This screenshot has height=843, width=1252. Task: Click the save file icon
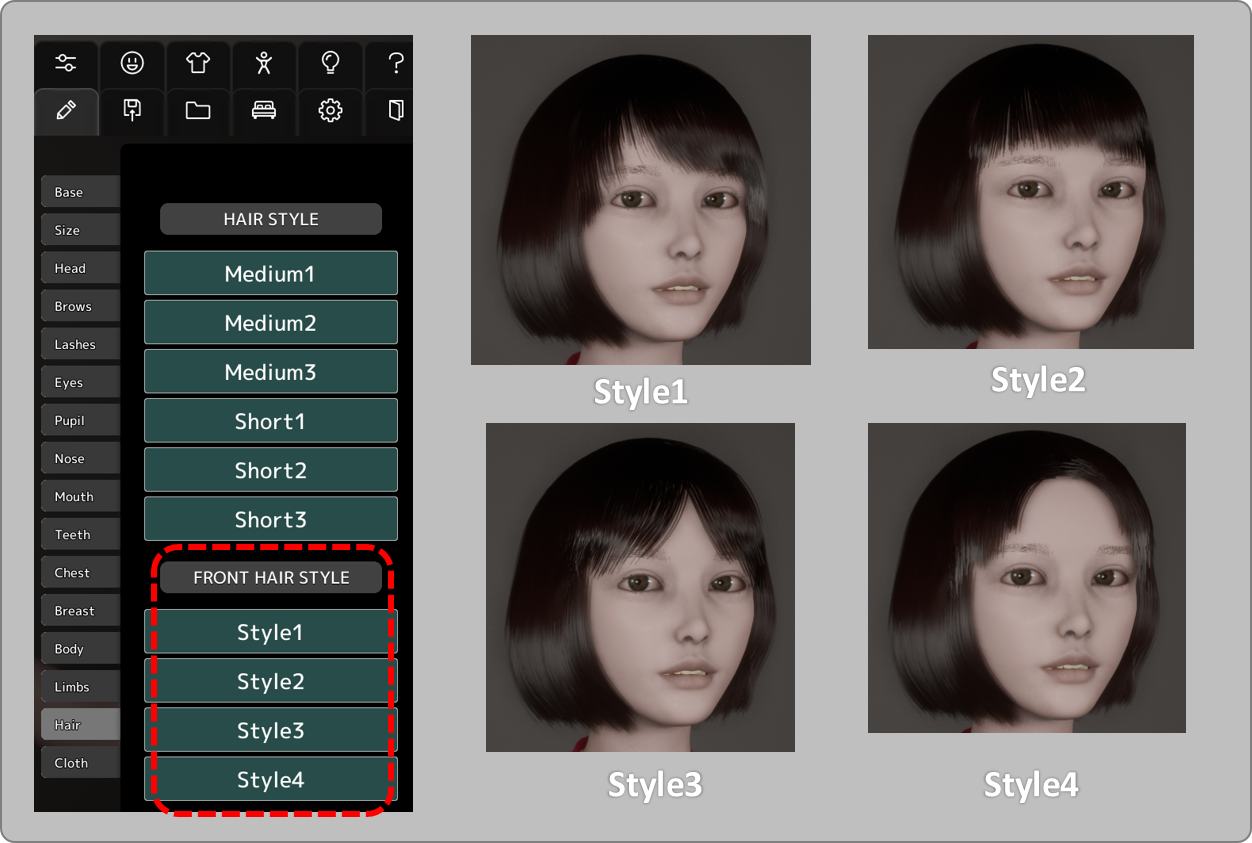132,111
